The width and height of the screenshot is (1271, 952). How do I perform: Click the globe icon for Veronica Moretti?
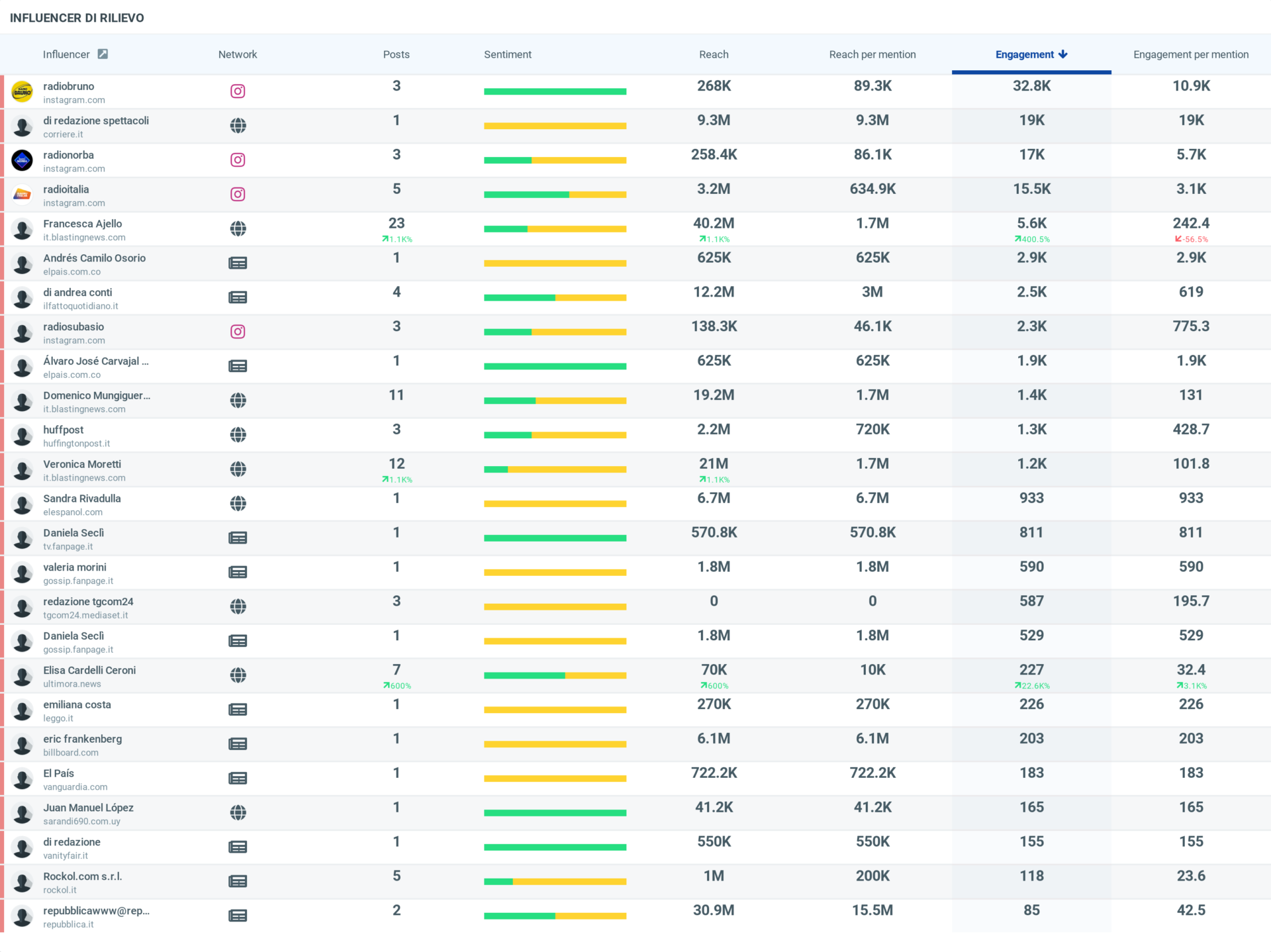tap(238, 469)
